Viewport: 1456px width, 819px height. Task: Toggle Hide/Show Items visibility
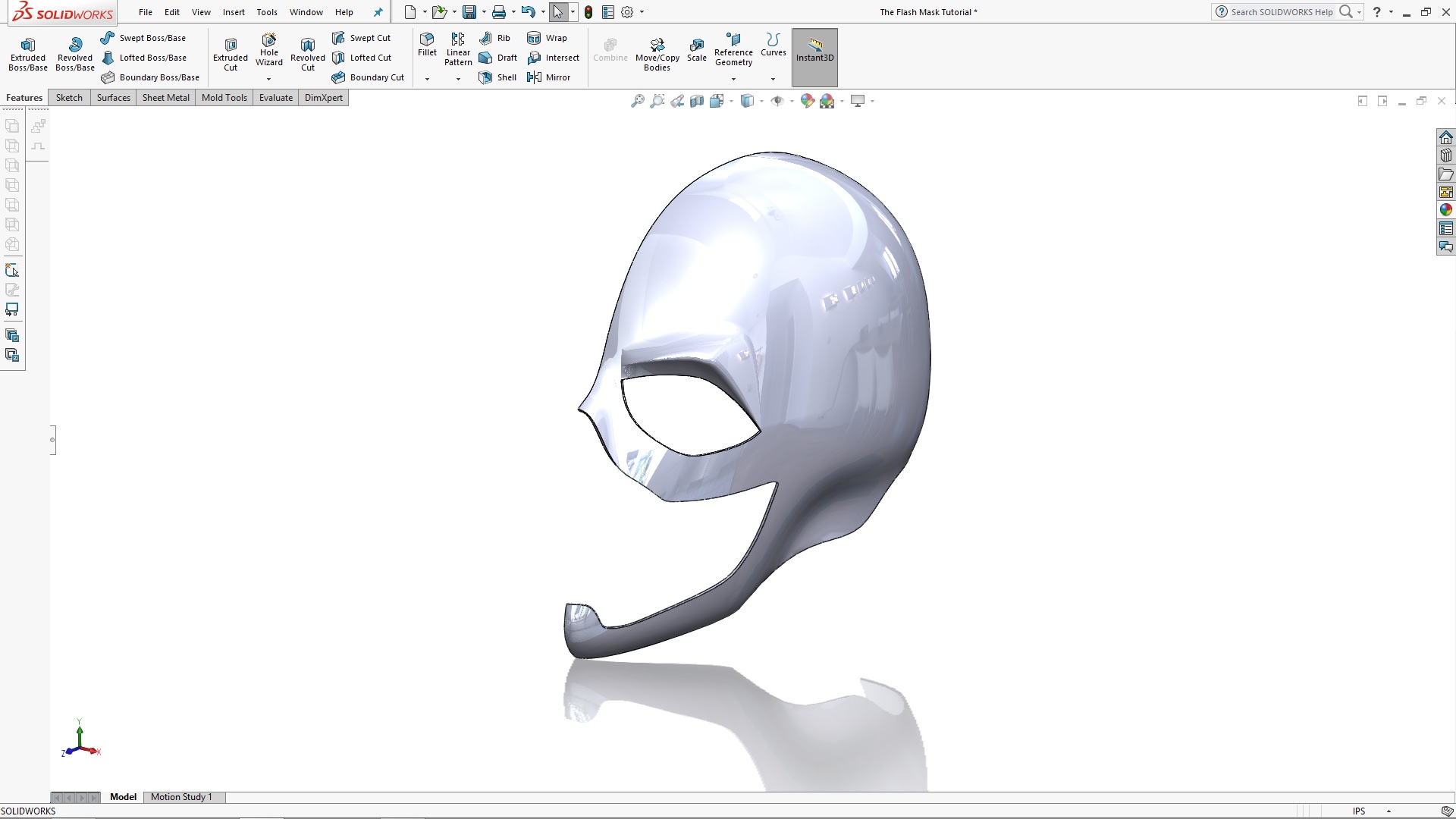778,100
